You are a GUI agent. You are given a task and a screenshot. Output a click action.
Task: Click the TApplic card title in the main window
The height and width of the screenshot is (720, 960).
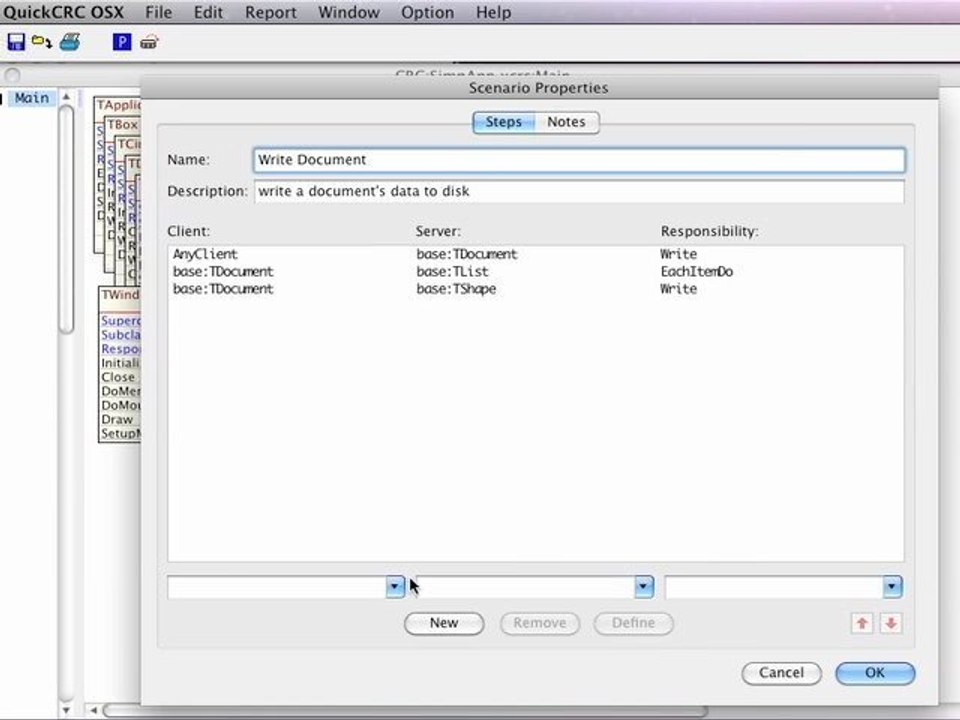119,105
